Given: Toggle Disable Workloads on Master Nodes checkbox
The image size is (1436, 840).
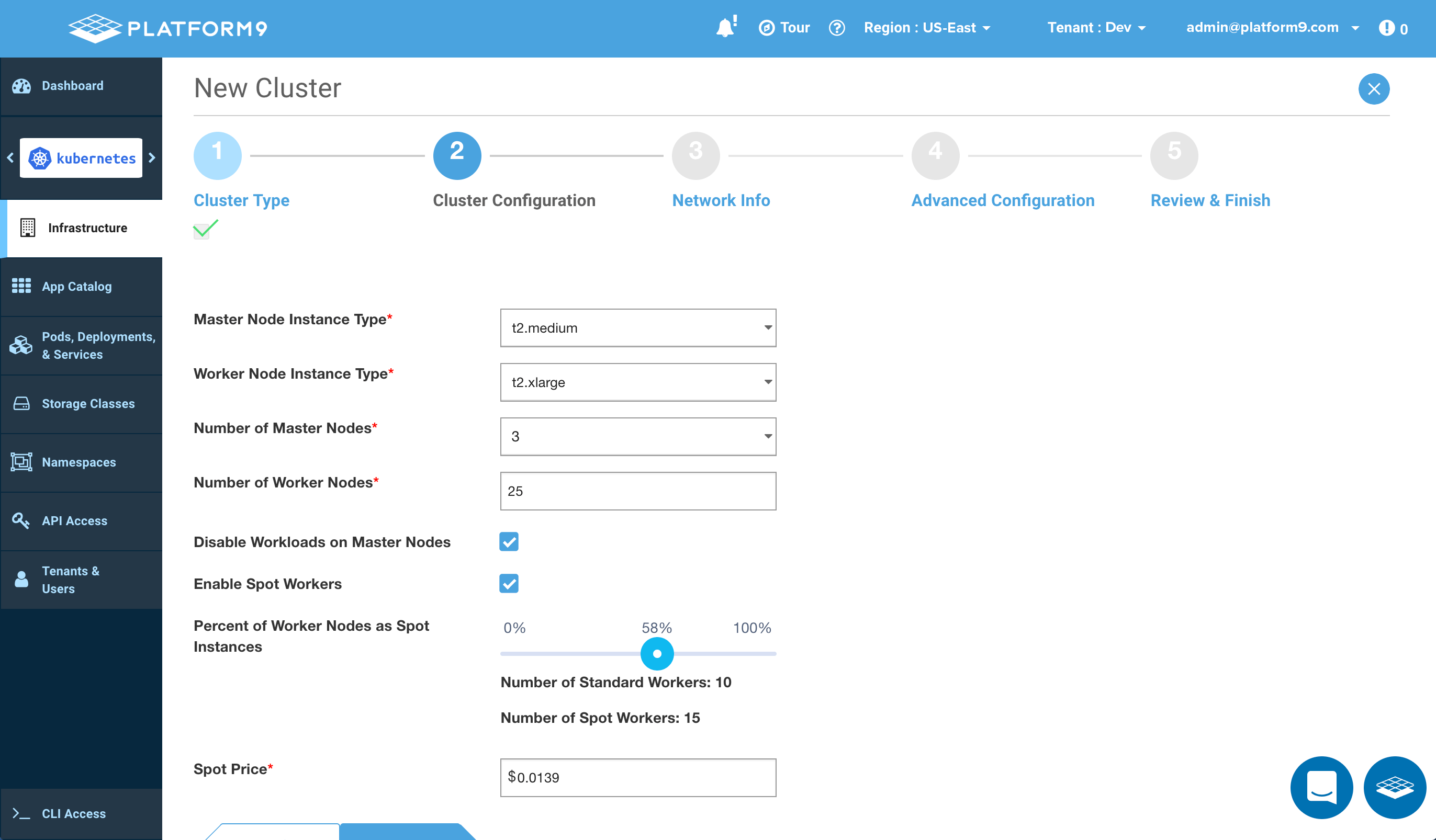Looking at the screenshot, I should [509, 541].
